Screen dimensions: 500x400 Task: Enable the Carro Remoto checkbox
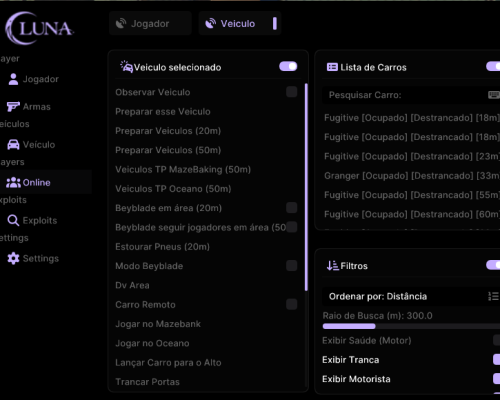click(292, 304)
